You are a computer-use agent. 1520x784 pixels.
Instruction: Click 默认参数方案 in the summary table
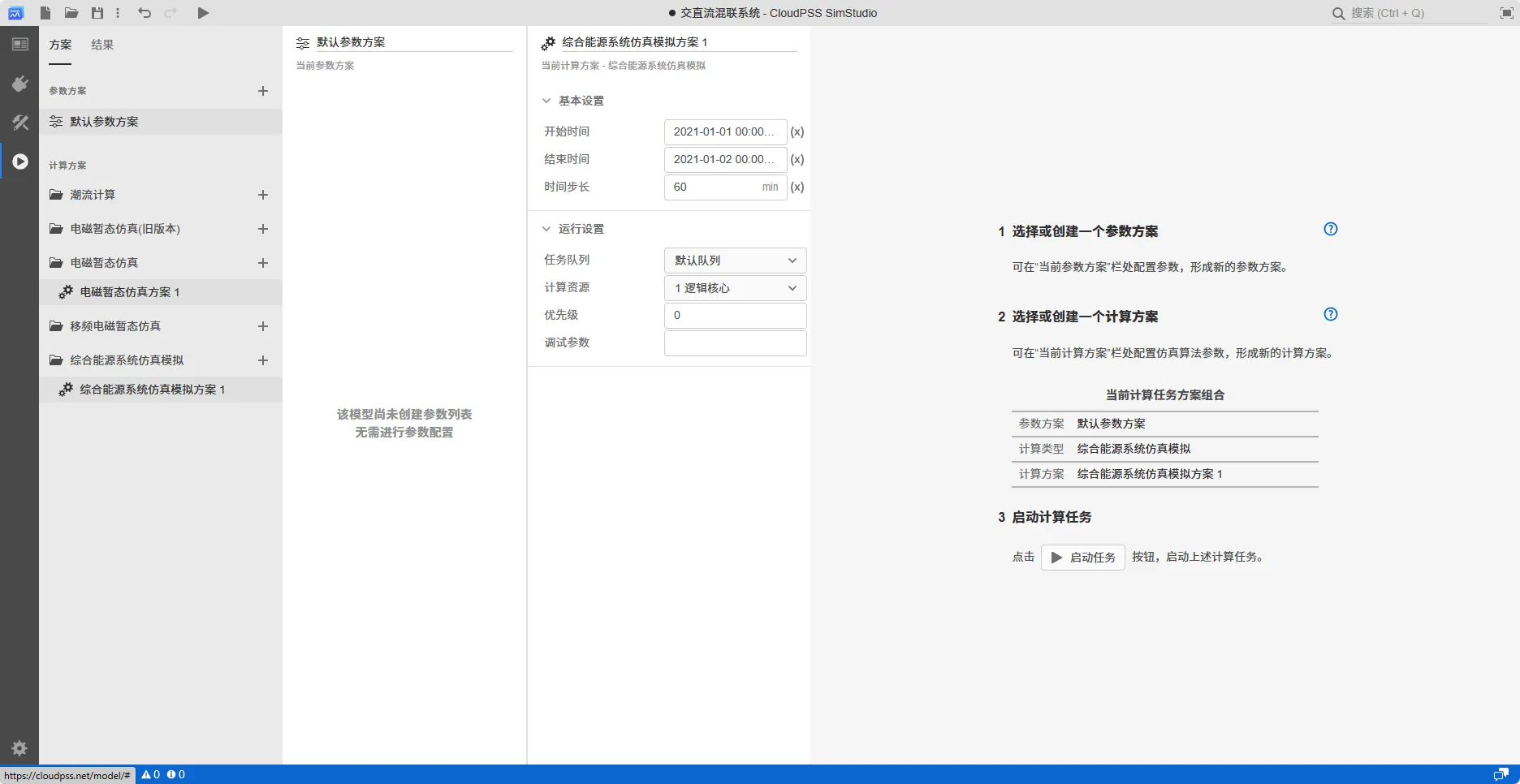pyautogui.click(x=1111, y=424)
